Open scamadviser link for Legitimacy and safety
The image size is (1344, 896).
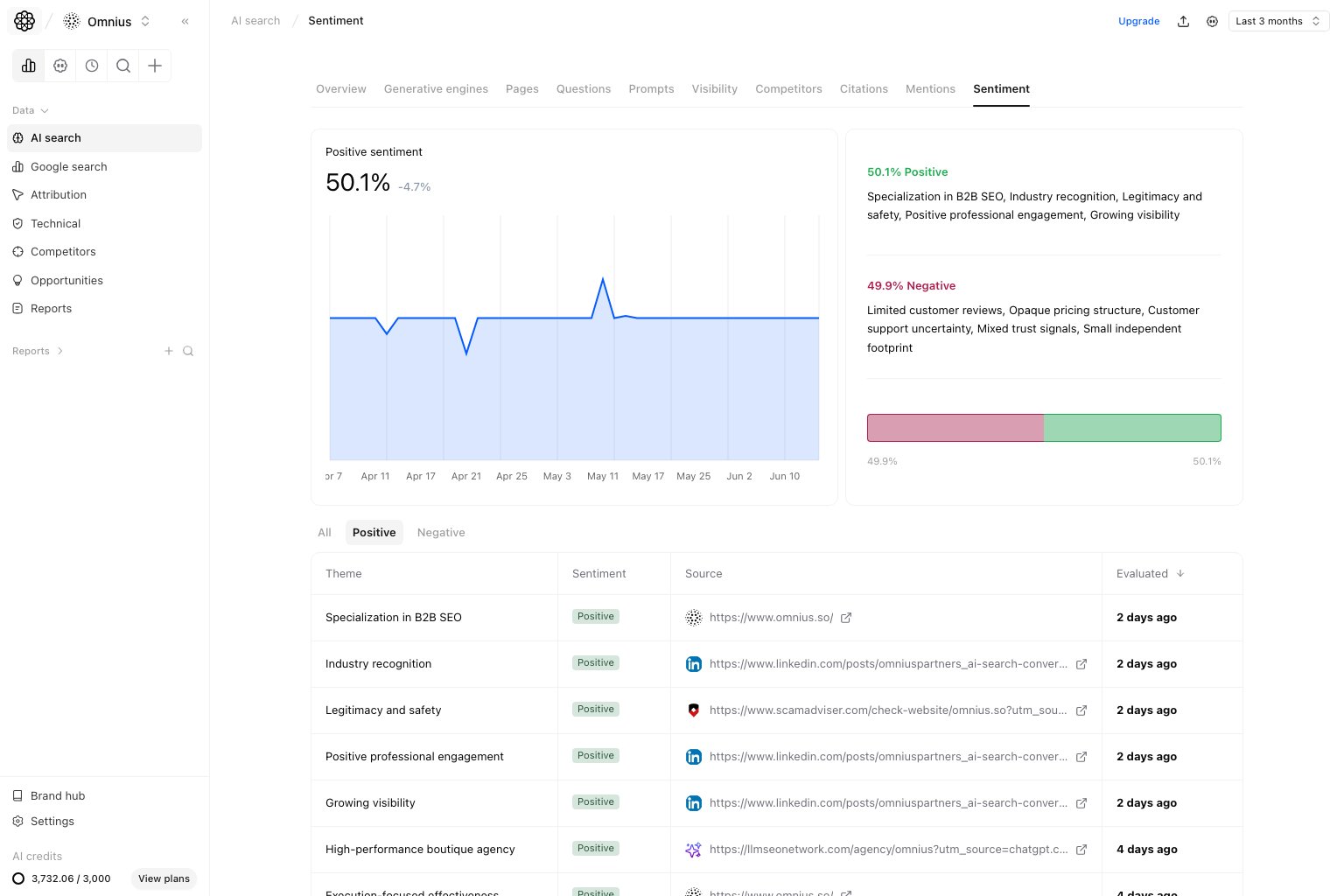pos(888,710)
